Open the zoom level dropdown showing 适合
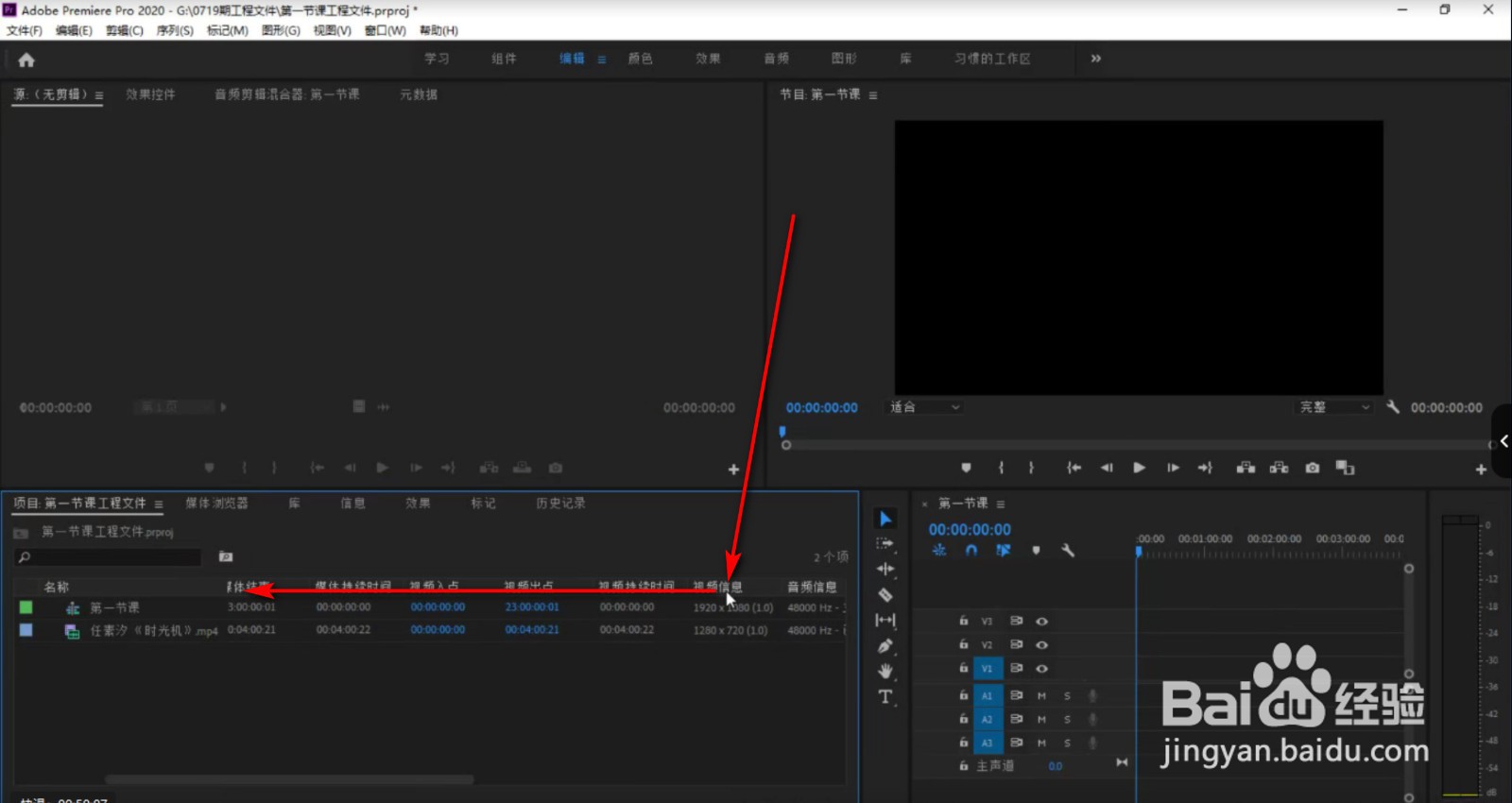 click(924, 407)
